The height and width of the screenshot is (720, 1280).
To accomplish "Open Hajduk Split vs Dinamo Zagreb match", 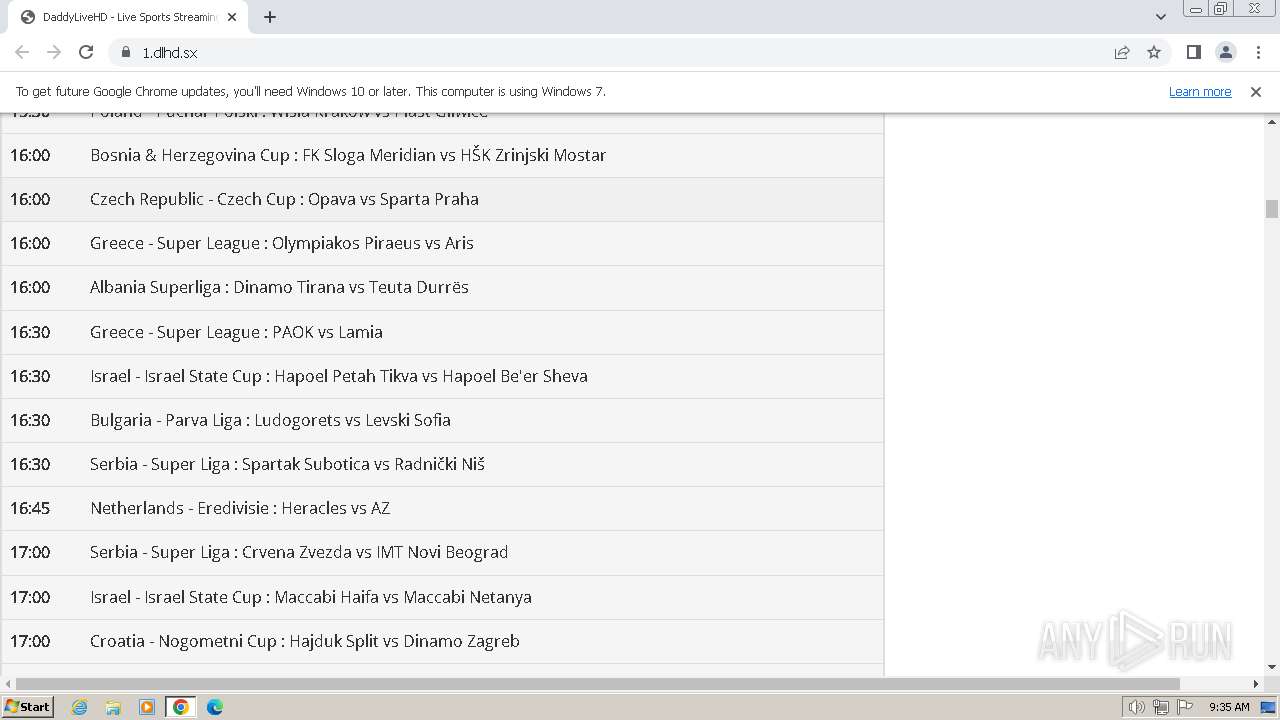I will (442, 641).
